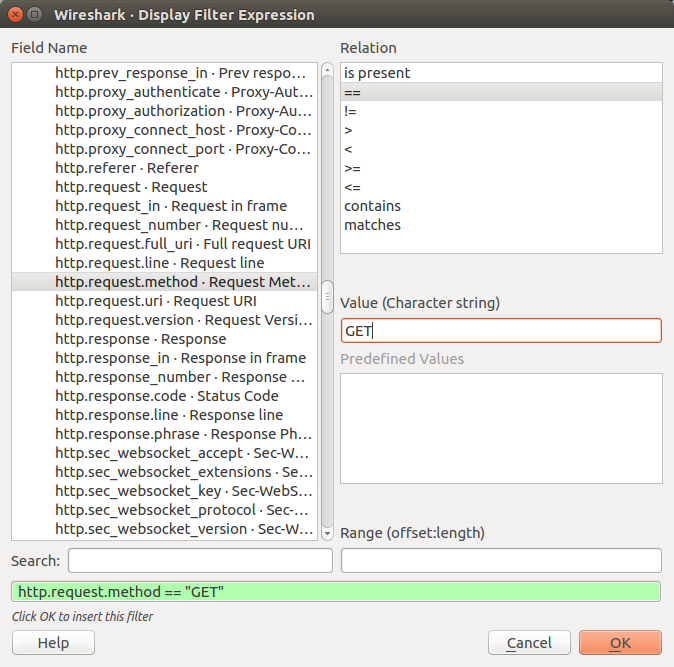Select http.sec_websocket_protocol field
Image resolution: width=674 pixels, height=667 pixels.
click(x=165, y=510)
